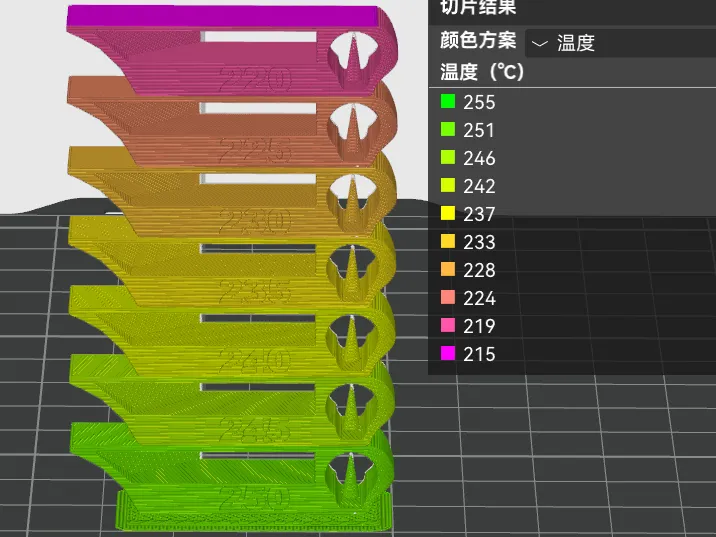Select the 246 temperature value text
The image size is (716, 537).
[479, 158]
